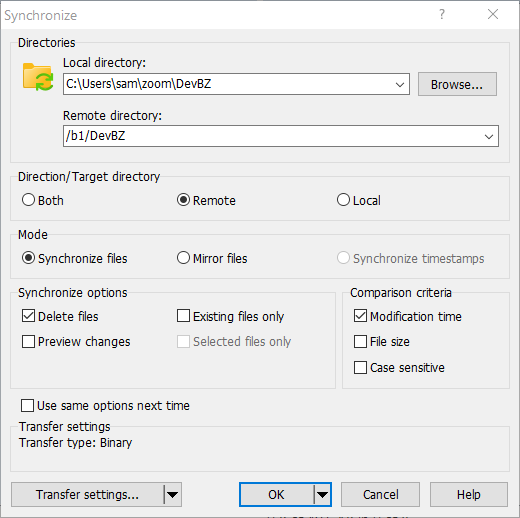This screenshot has height=518, width=520.
Task: Open the Transfer settings dropdown arrow
Action: [x=172, y=494]
